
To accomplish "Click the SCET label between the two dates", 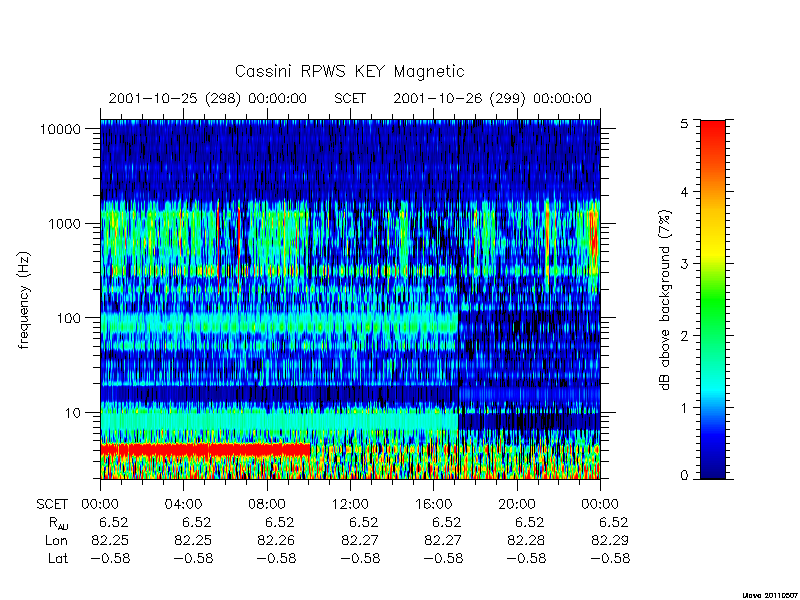I will [x=350, y=98].
